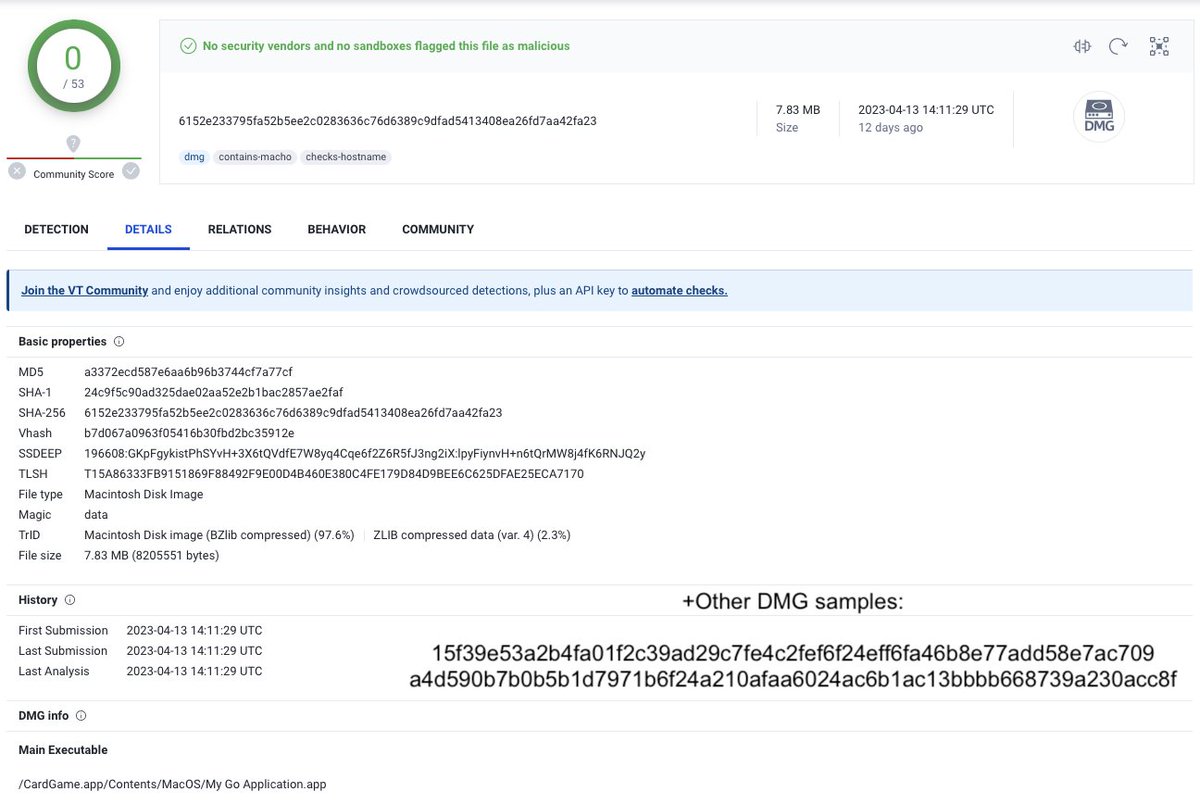Click the File type value Macintosh Disk Image

[x=144, y=494]
